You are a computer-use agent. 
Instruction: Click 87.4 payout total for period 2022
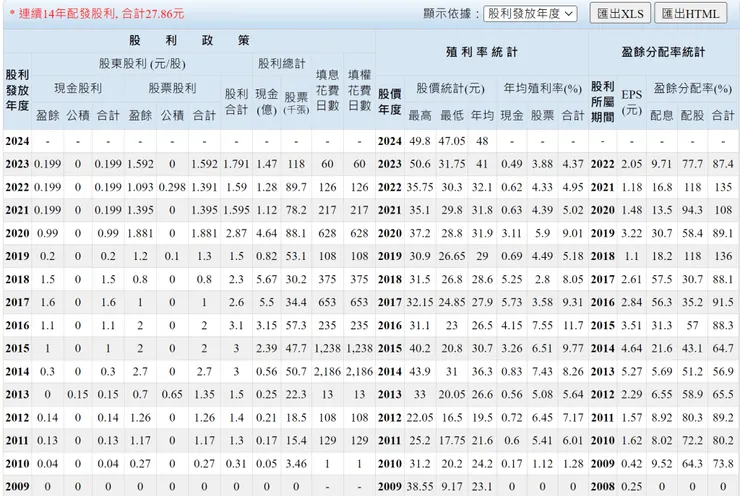coord(723,164)
